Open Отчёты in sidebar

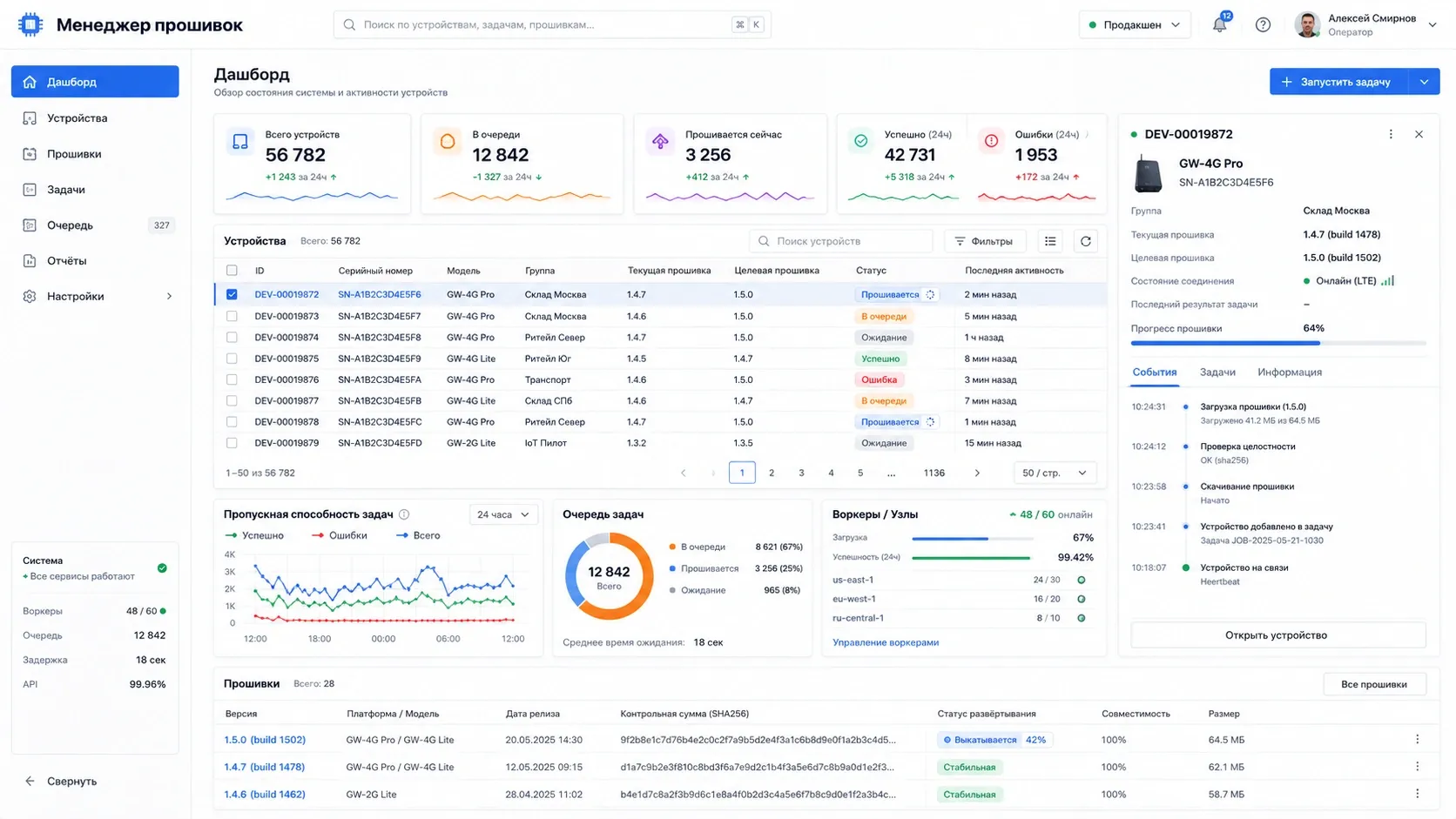pos(95,260)
